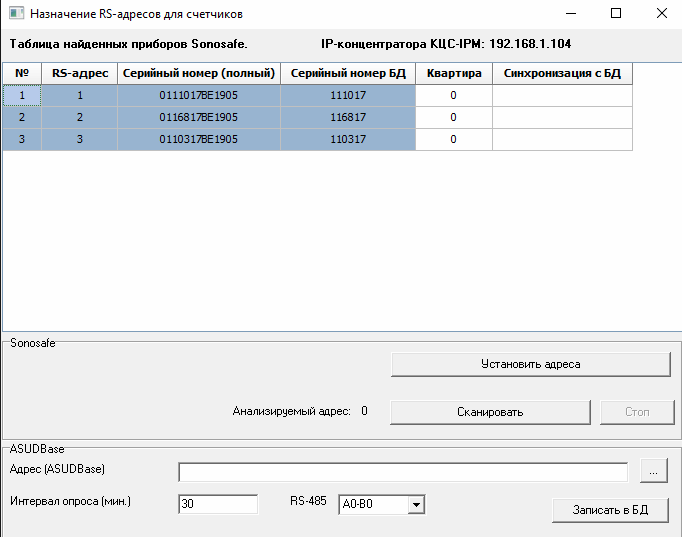Click Синхронизация с БД column header
Screen dimensions: 682x537
(562, 74)
